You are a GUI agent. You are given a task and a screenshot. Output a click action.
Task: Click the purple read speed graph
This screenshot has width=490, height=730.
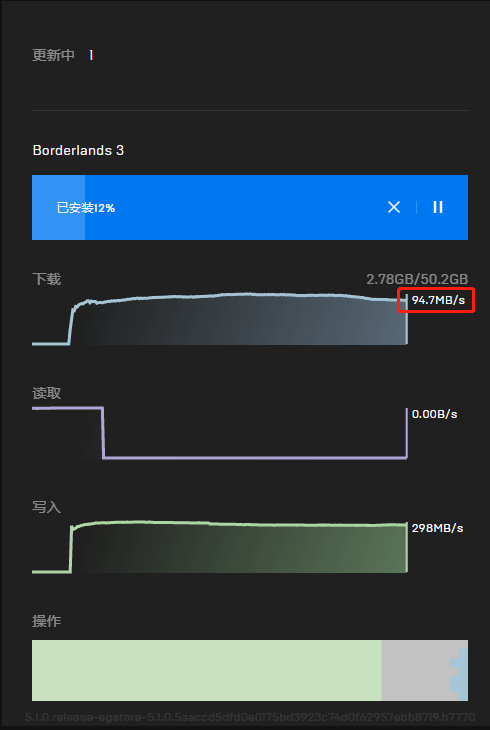tap(220, 433)
